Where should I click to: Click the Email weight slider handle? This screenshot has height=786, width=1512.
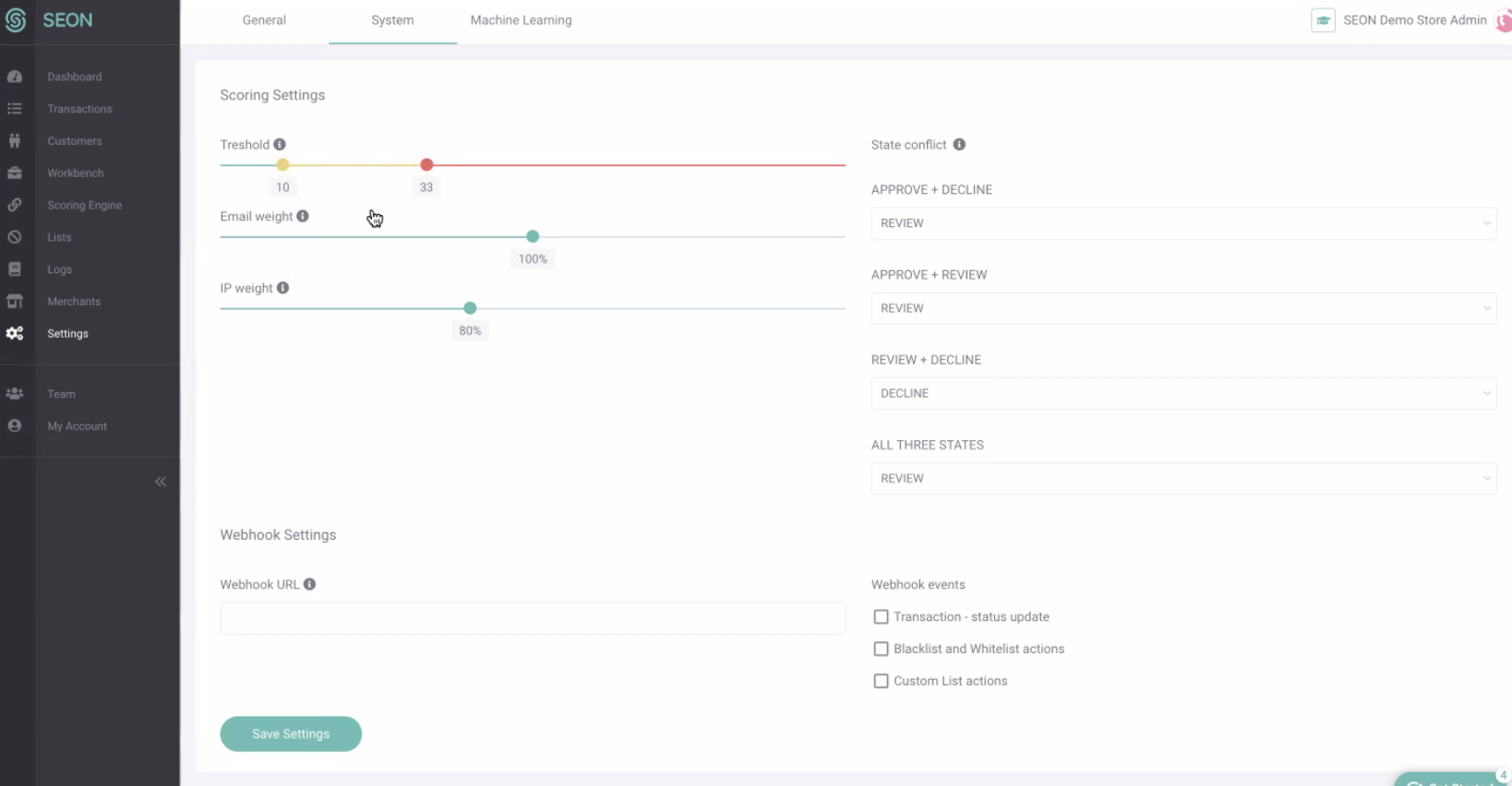[x=533, y=237]
